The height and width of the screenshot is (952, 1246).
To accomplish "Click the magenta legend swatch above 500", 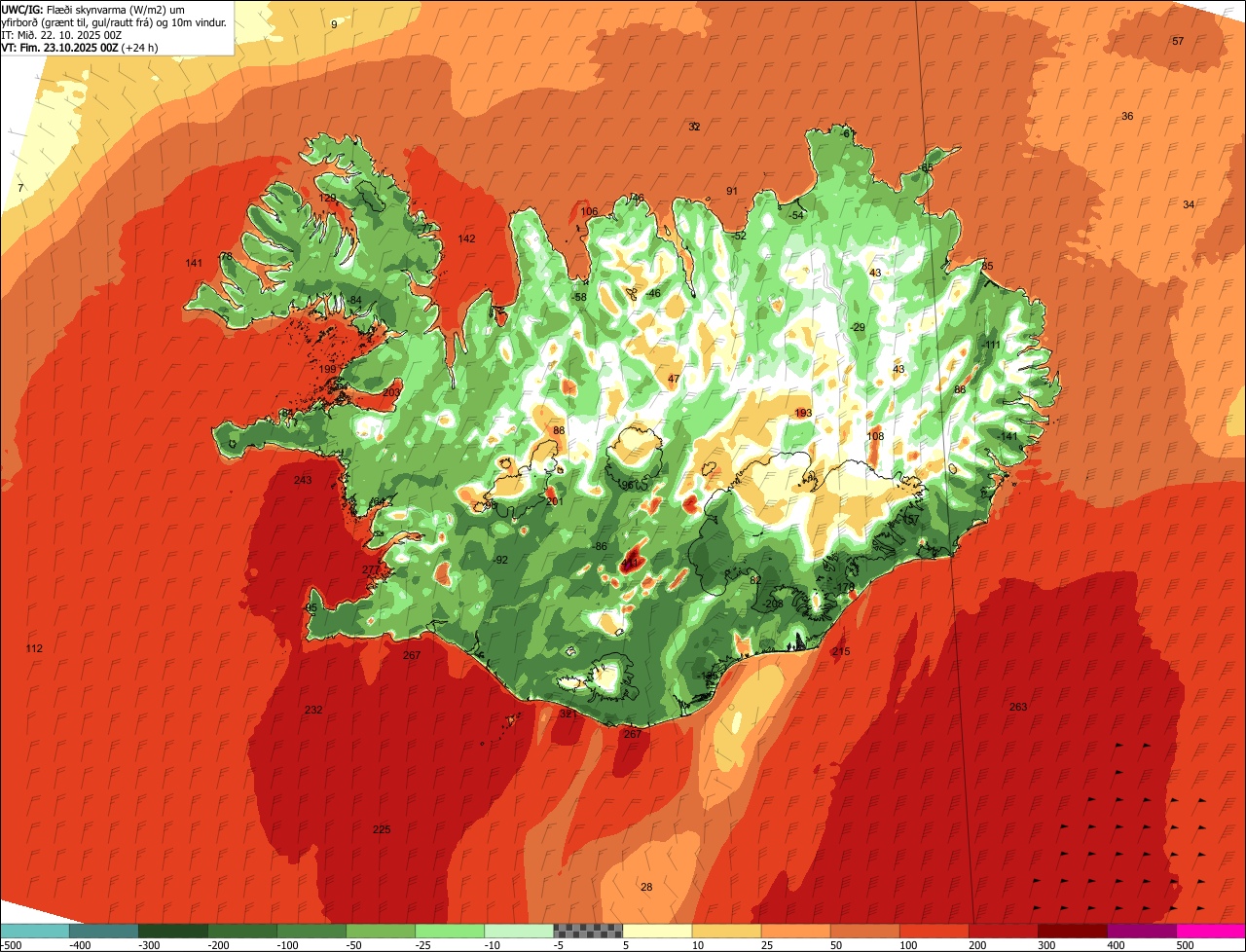I will point(1211,931).
